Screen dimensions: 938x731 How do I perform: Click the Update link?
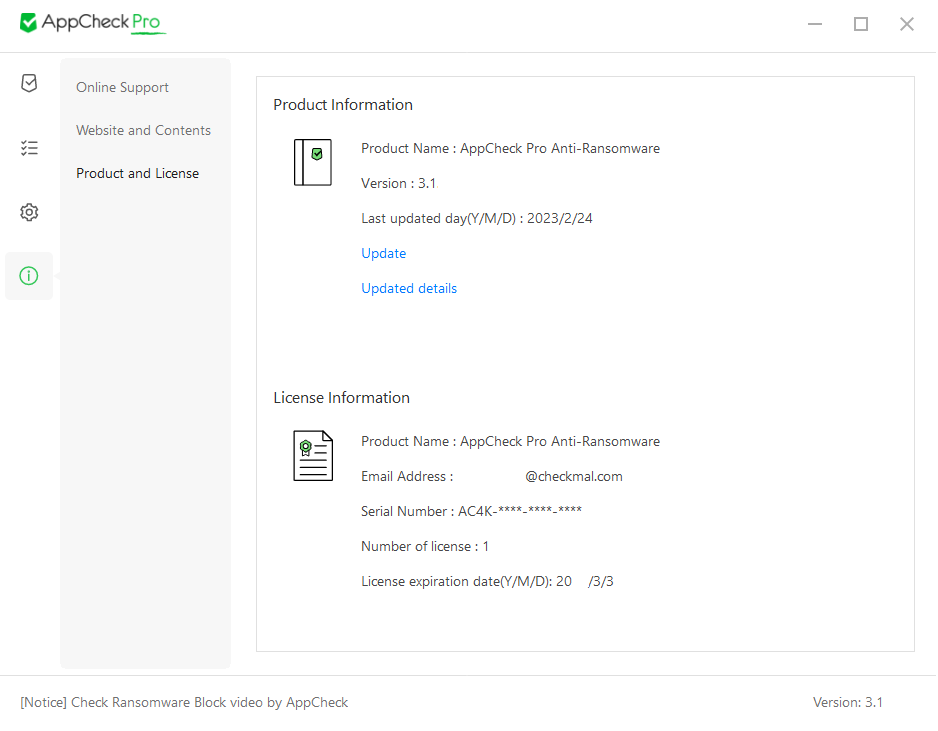pos(383,253)
